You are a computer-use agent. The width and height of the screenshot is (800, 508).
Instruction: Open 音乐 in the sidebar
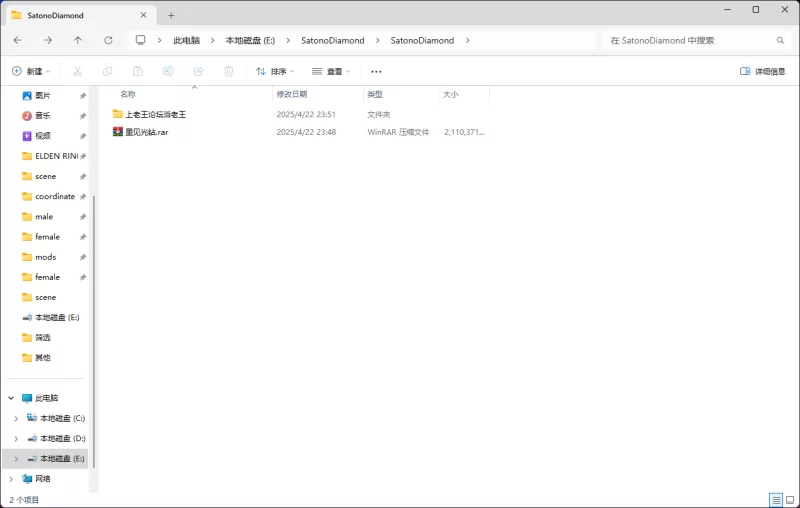[x=43, y=116]
